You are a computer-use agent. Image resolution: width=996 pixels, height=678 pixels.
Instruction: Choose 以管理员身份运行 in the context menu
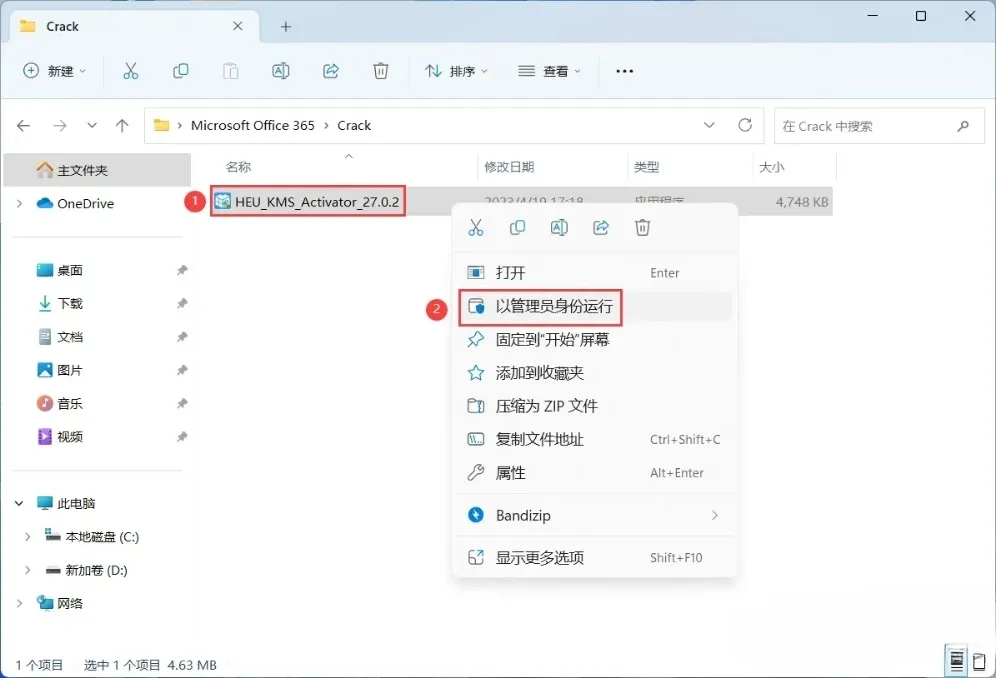tap(595, 306)
